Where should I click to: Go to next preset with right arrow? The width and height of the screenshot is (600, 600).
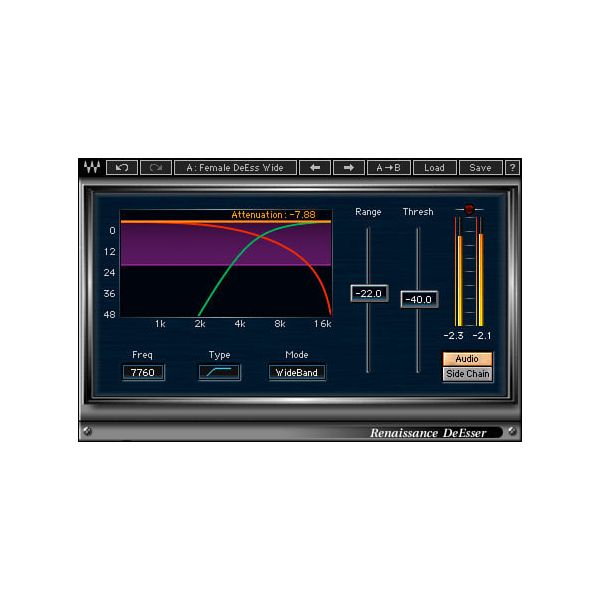tap(348, 168)
